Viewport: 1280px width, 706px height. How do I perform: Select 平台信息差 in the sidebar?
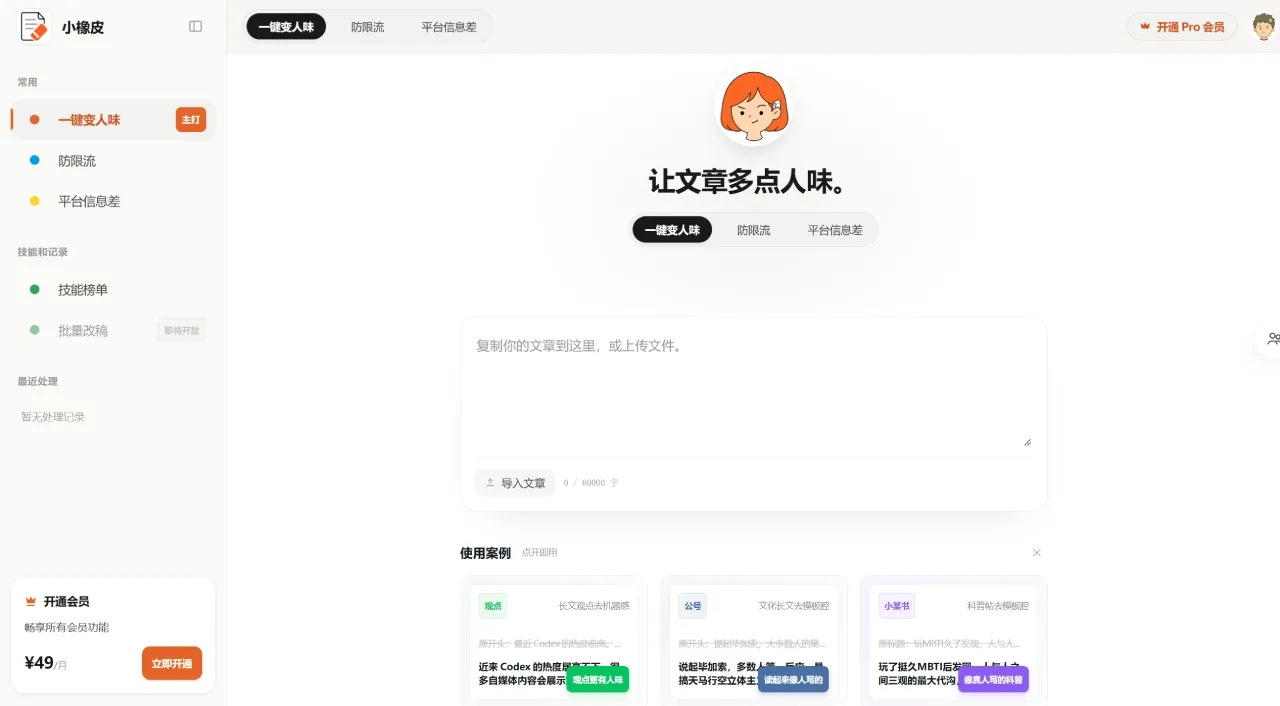point(113,201)
